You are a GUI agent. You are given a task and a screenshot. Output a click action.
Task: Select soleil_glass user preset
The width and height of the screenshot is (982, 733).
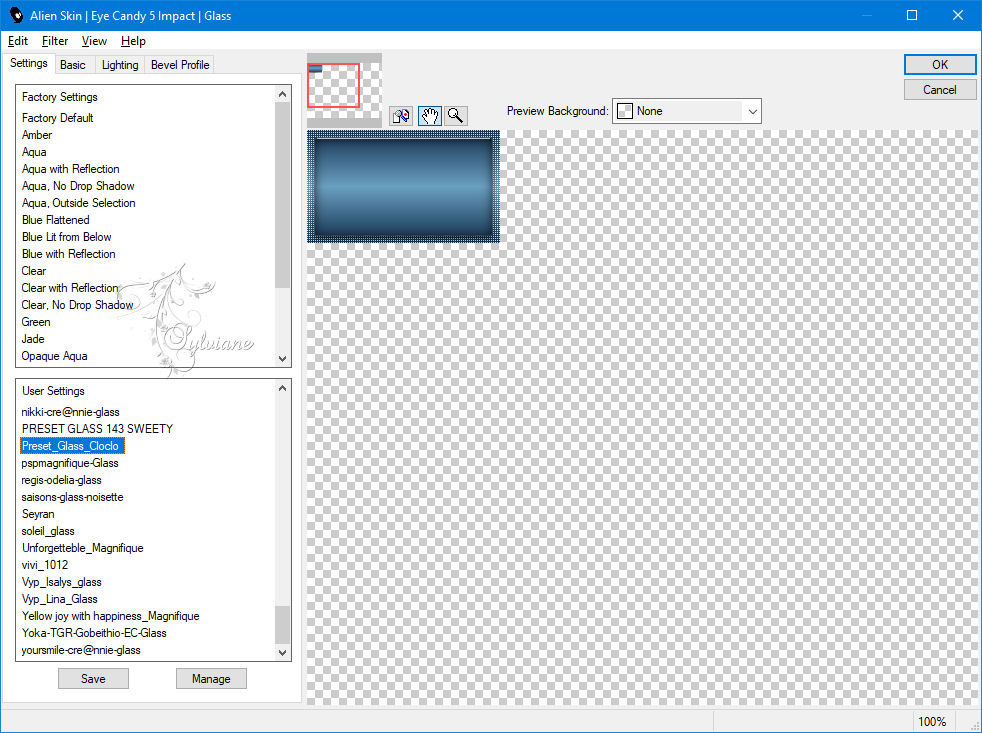pos(48,531)
